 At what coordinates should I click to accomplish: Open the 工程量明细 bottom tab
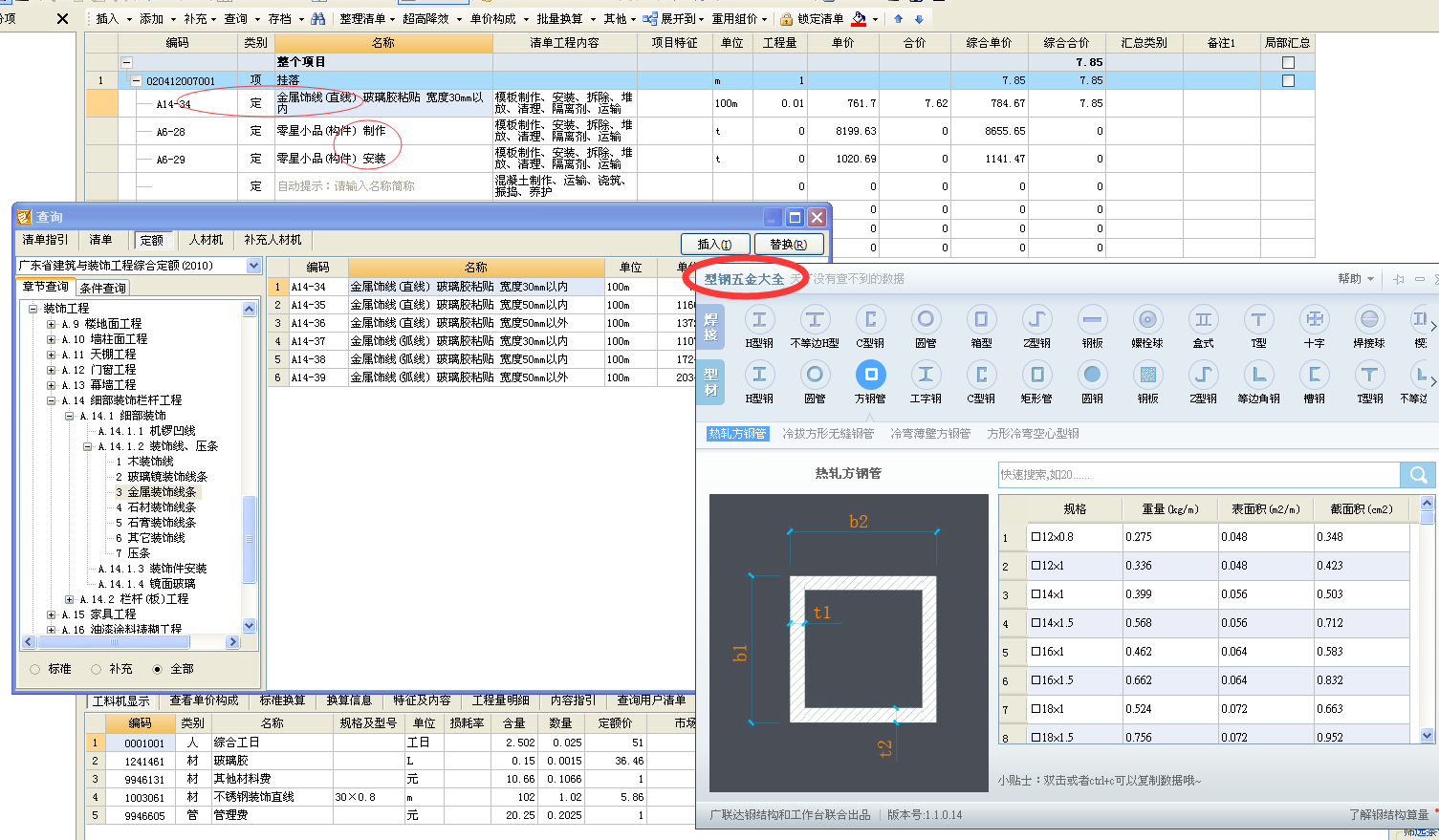(500, 700)
